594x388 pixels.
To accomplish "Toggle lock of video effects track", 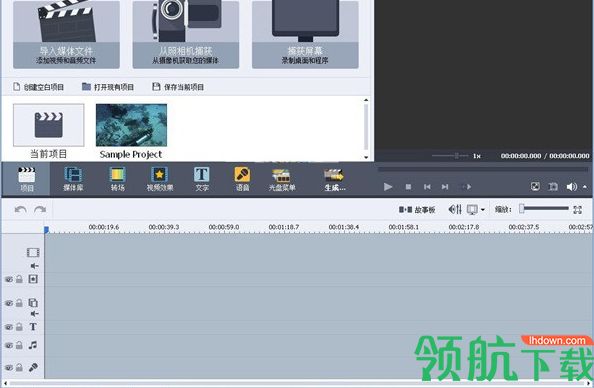I will click(19, 279).
